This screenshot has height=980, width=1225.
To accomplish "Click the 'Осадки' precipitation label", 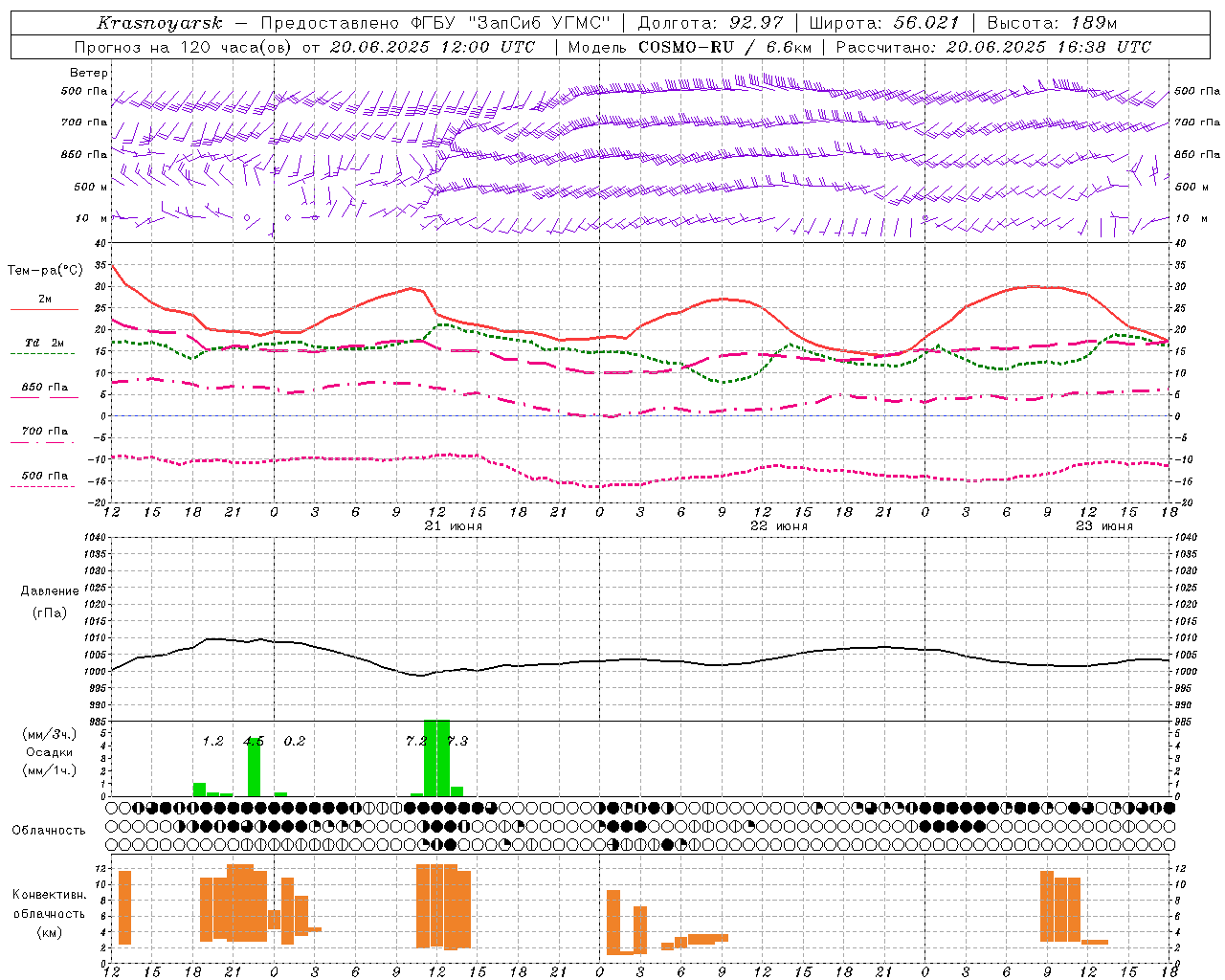I will pyautogui.click(x=49, y=752).
